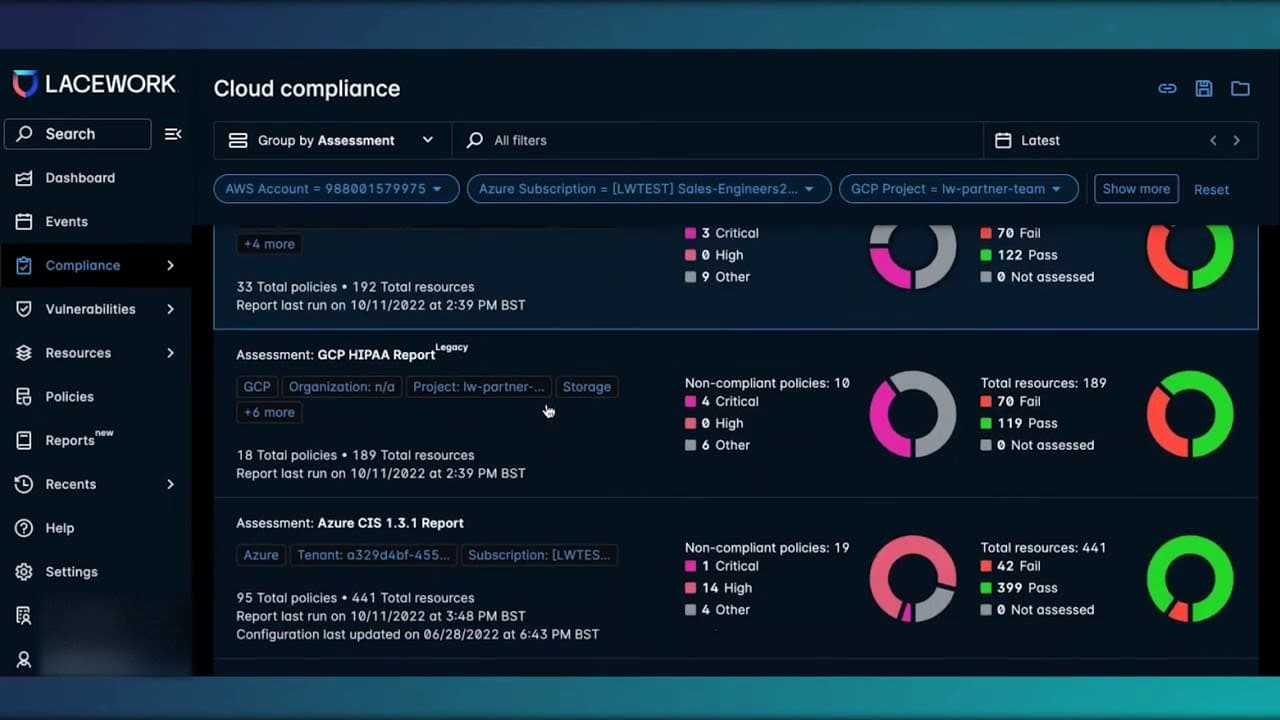Viewport: 1280px width, 720px height.
Task: Expand GCP Project filter dropdown
Action: 959,189
